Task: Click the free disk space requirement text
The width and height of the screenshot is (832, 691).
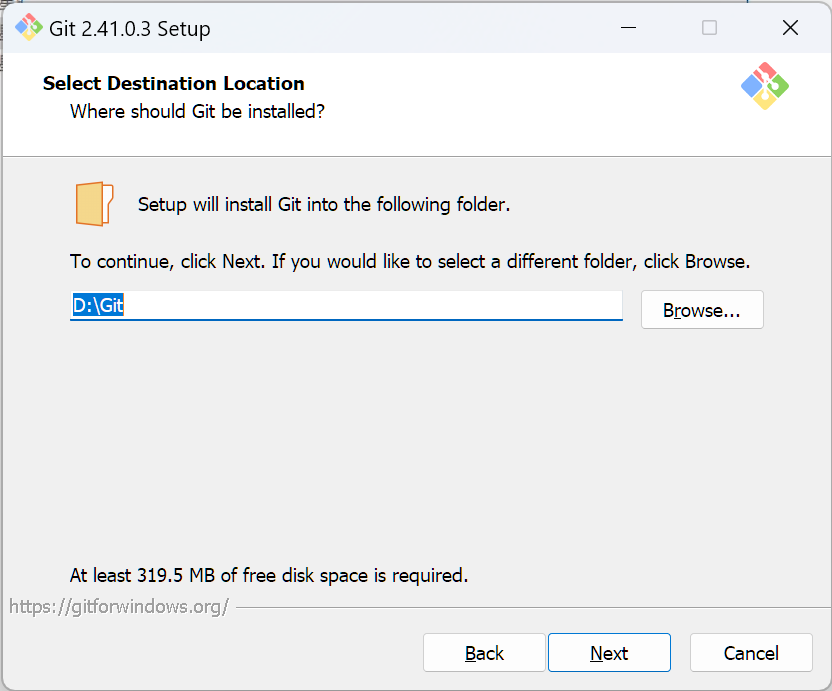Action: pos(268,576)
